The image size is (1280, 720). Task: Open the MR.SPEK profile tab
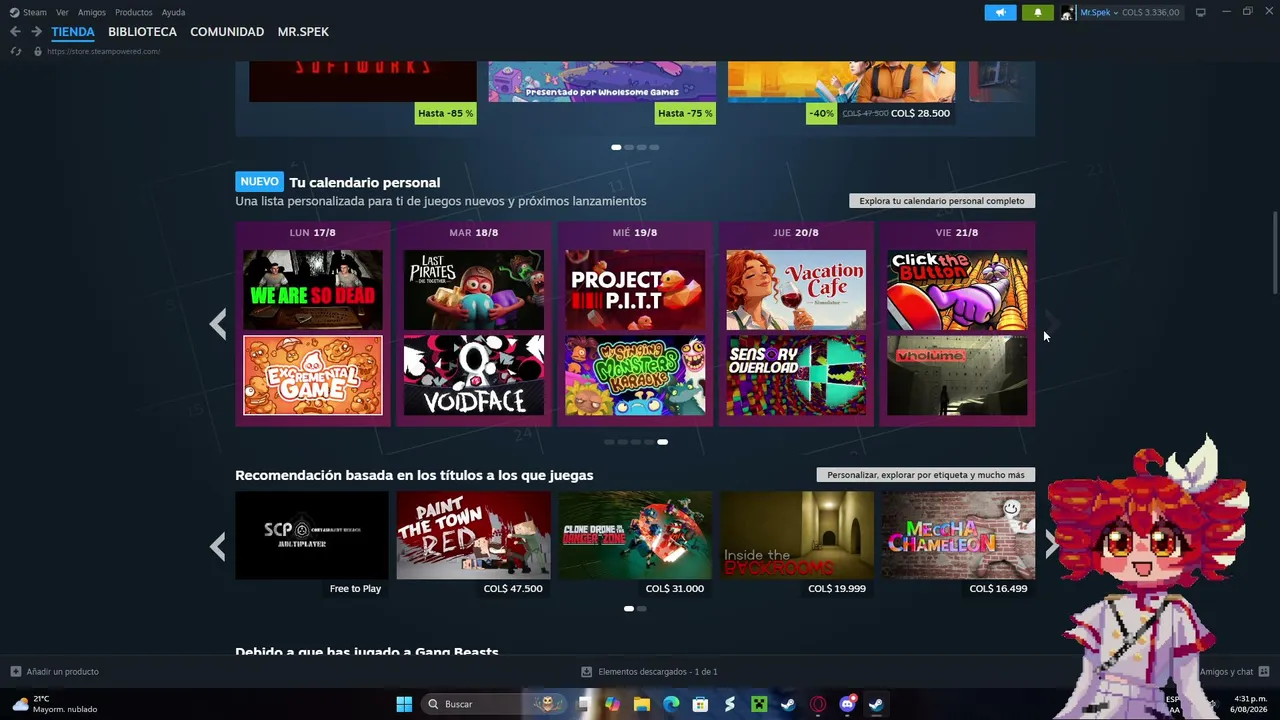click(x=303, y=32)
